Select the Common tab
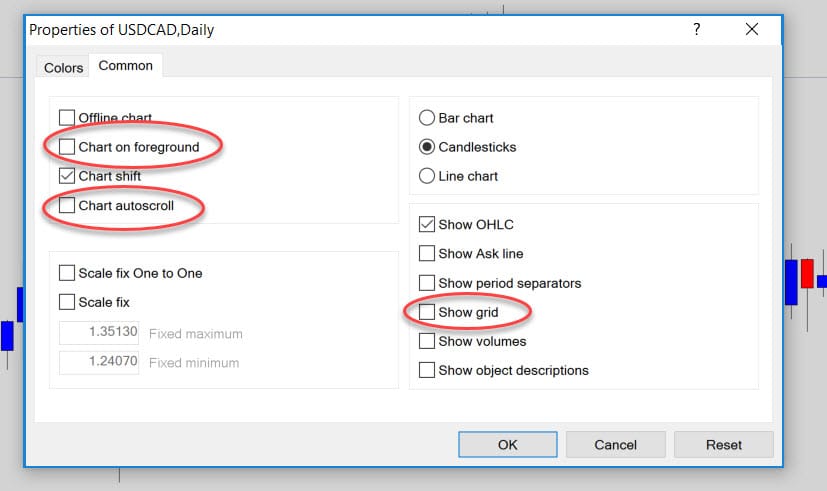Viewport: 827px width, 491px height. click(x=126, y=65)
